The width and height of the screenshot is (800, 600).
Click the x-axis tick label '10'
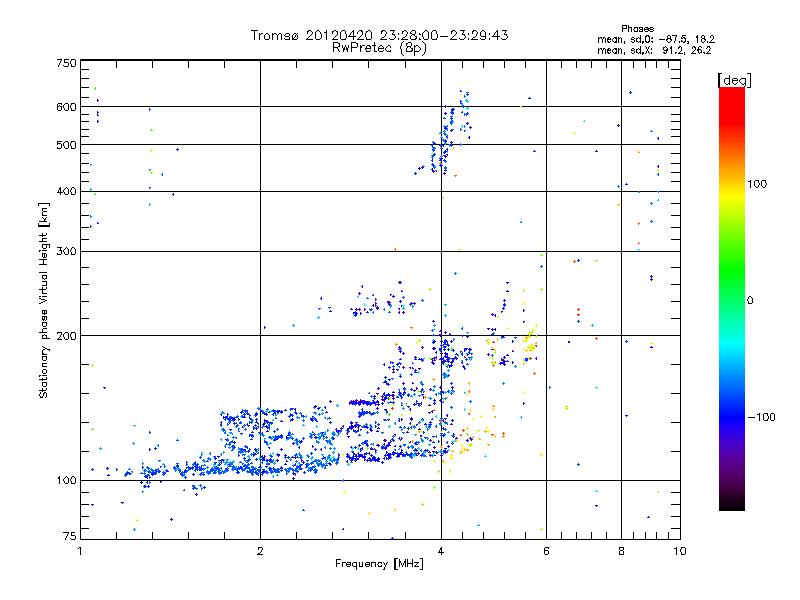[680, 551]
